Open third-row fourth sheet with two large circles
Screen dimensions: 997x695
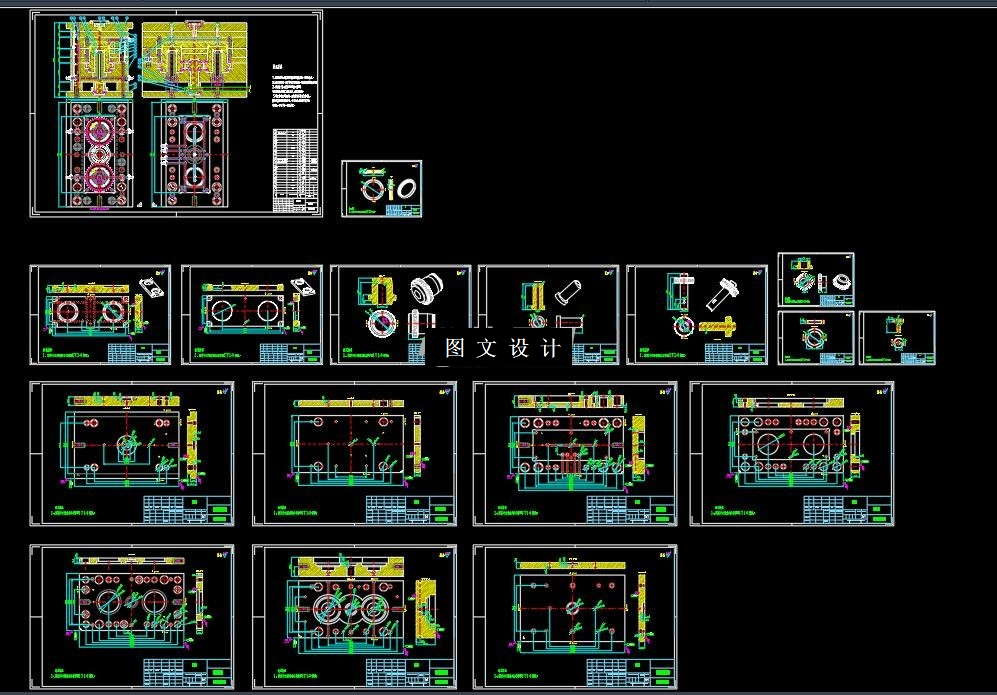click(792, 454)
